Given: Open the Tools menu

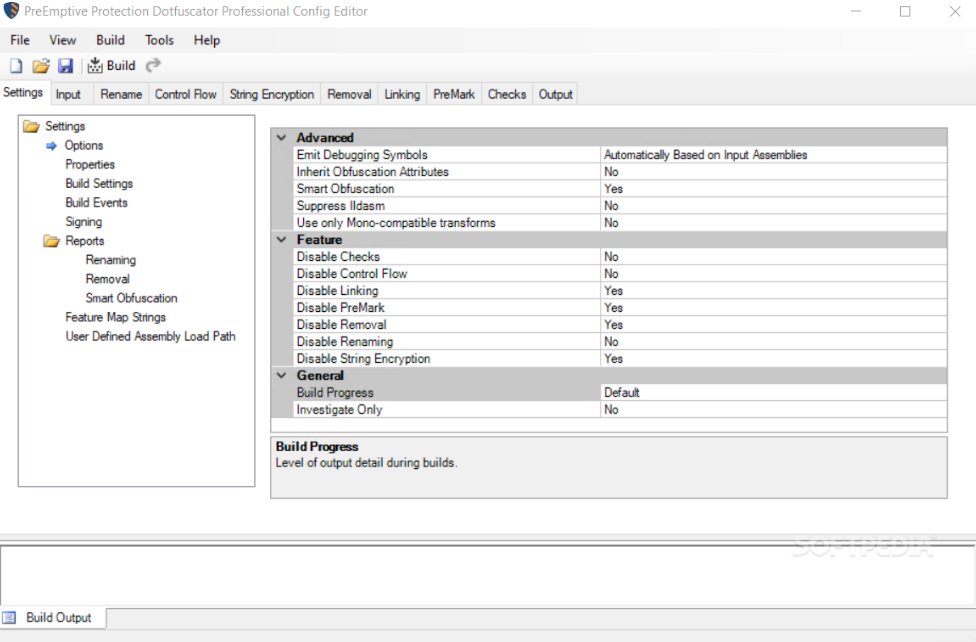Looking at the screenshot, I should pyautogui.click(x=159, y=40).
